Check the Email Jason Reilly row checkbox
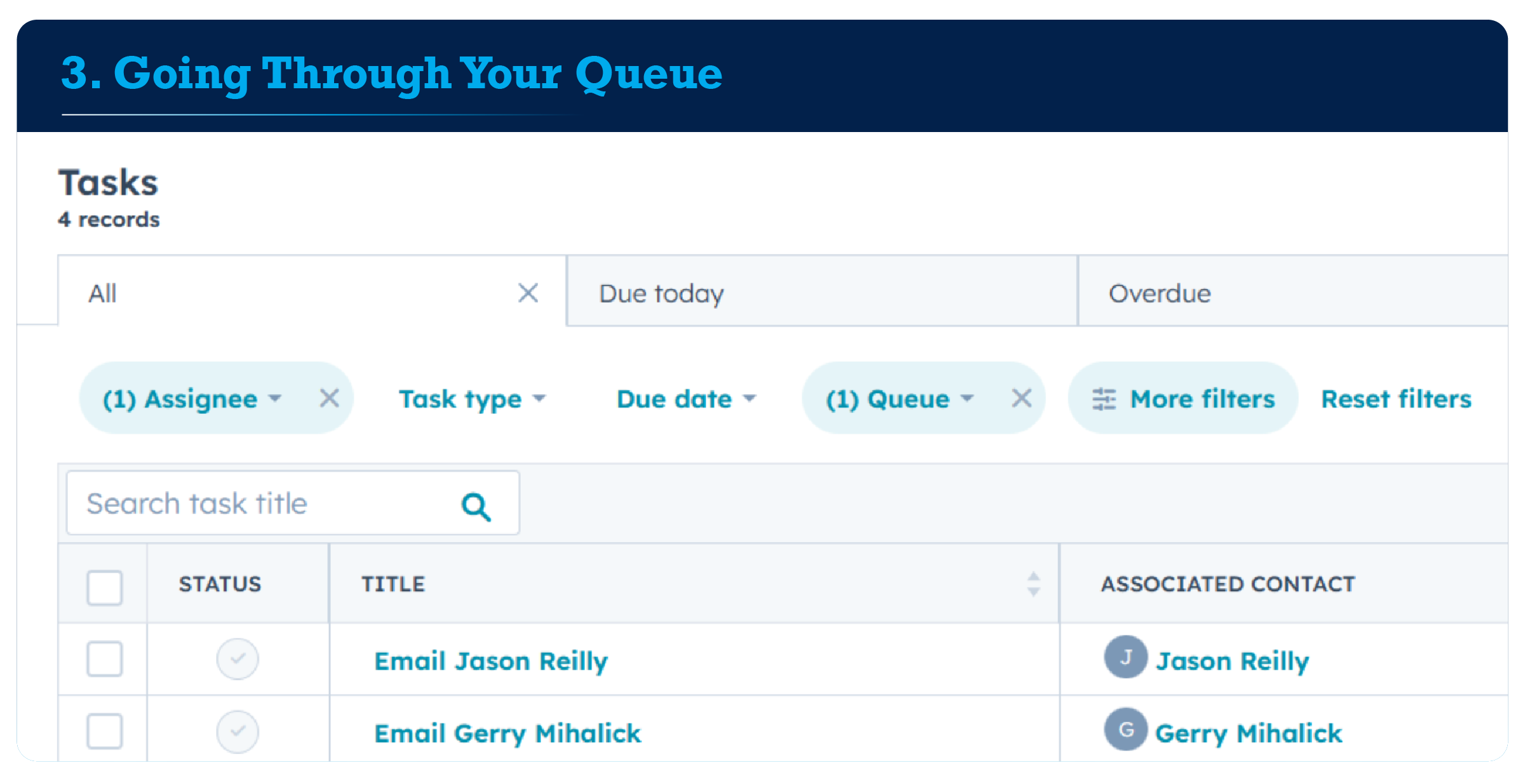The height and width of the screenshot is (784, 1525). 104,659
